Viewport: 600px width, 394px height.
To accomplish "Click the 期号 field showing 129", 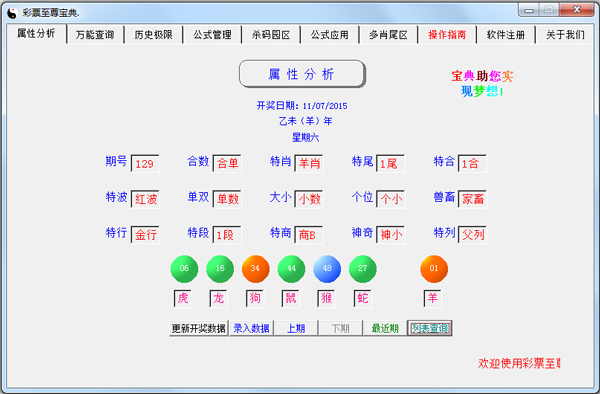I will click(145, 164).
